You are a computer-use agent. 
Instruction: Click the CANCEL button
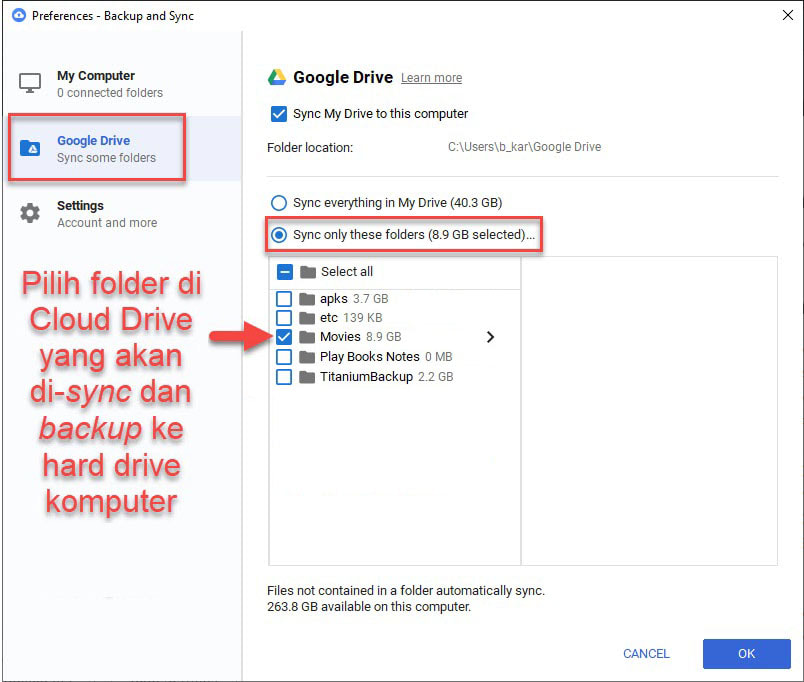point(646,654)
